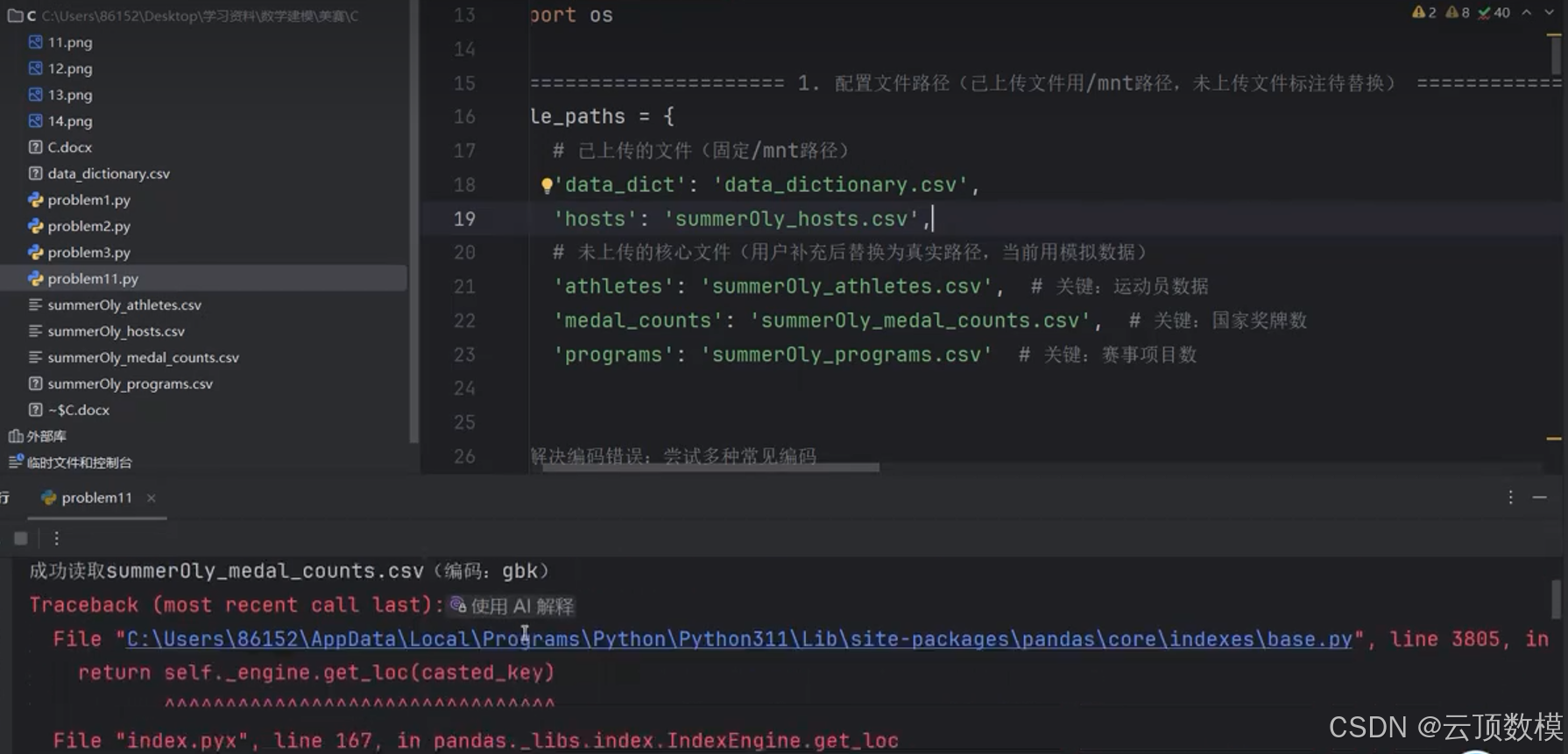This screenshot has height=754, width=1568.
Task: Go to next highlighted error arrow
Action: pos(1550,12)
